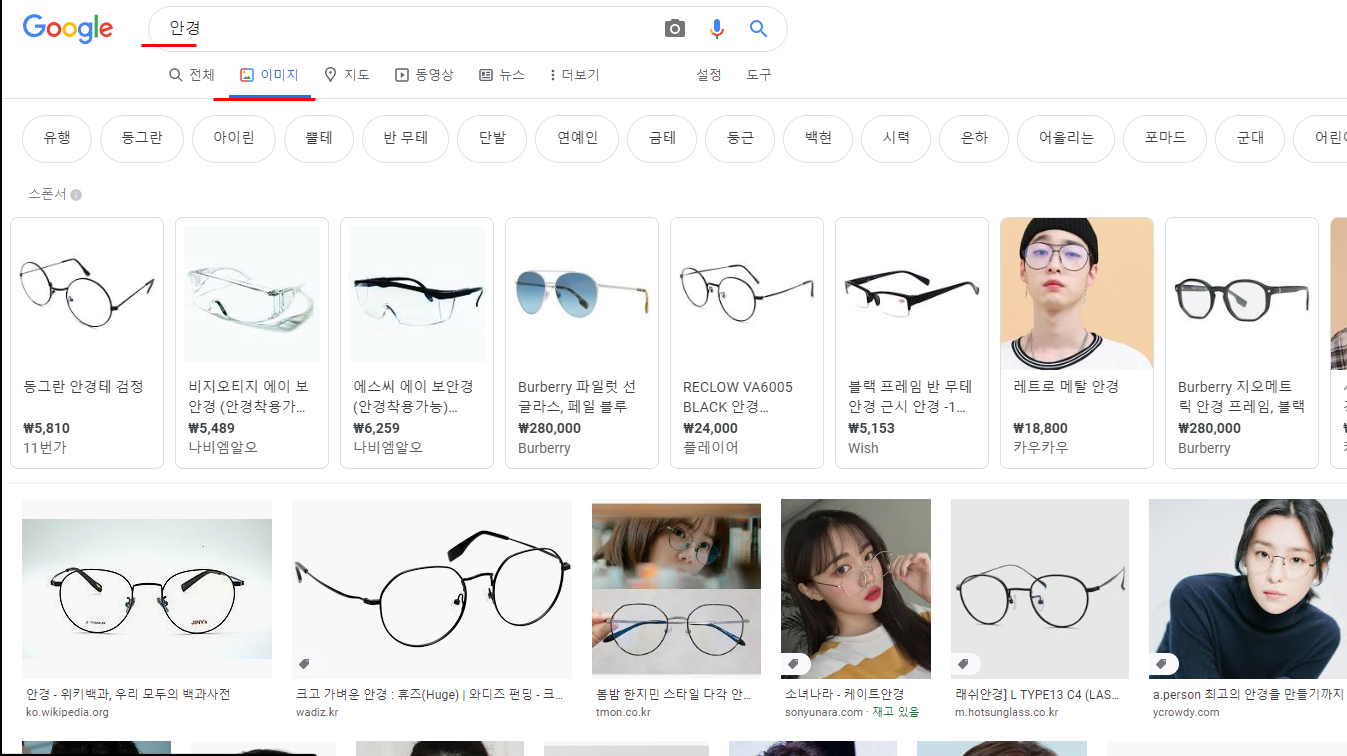Select the 시력 filter chip

click(896, 139)
